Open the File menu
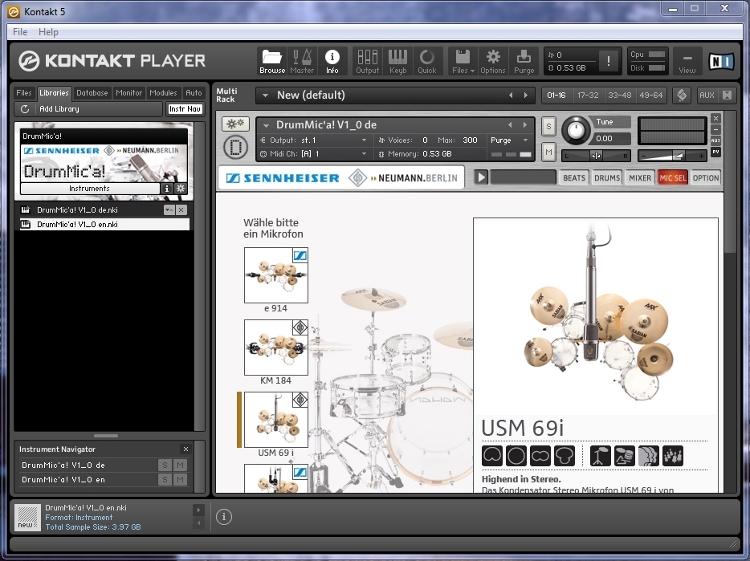750x561 pixels. tap(20, 32)
